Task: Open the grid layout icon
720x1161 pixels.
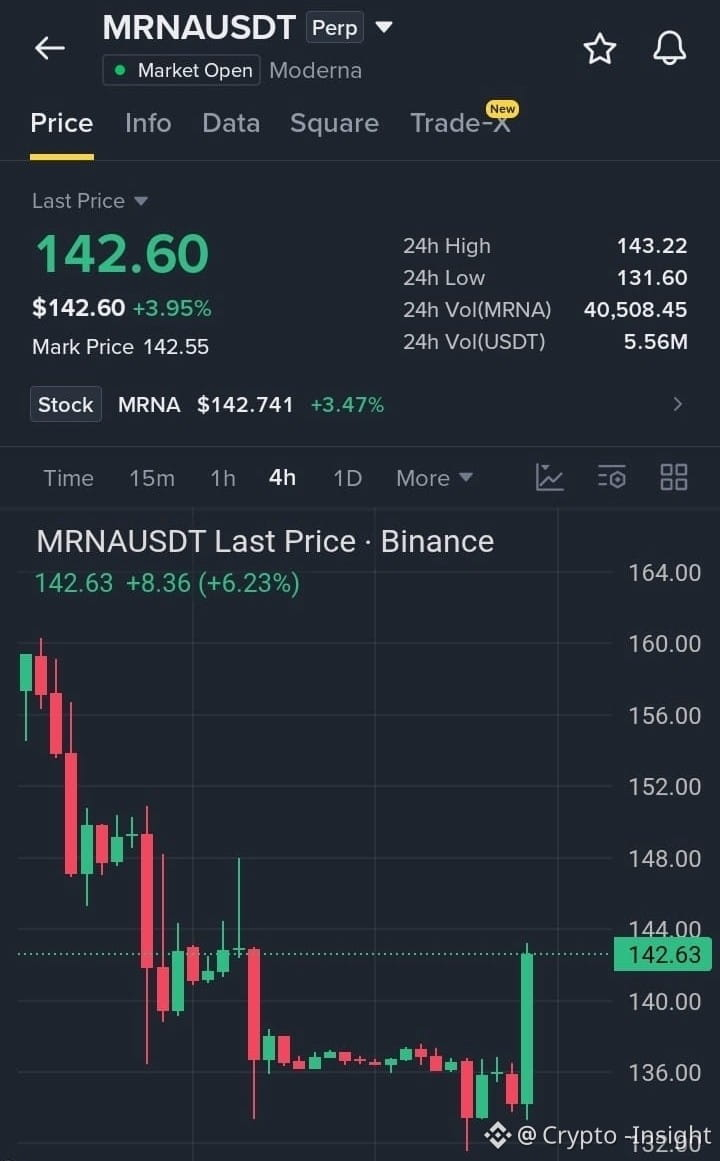Action: pos(673,478)
